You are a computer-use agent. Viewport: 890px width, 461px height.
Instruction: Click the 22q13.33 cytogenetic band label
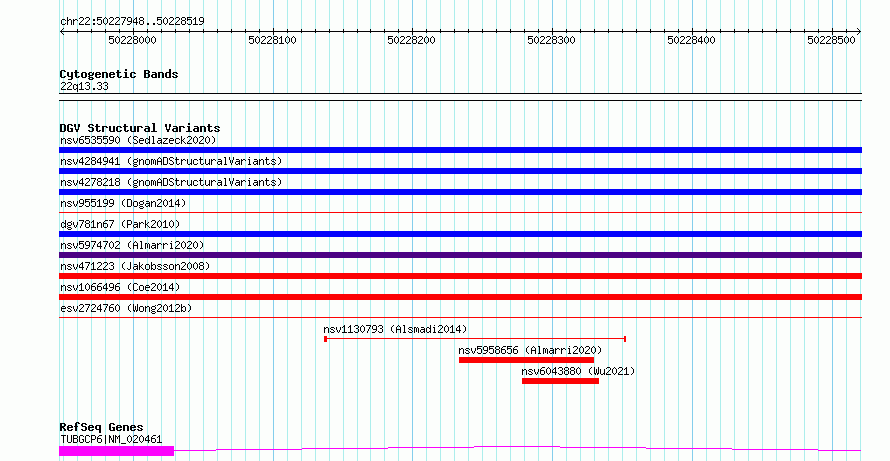84,87
